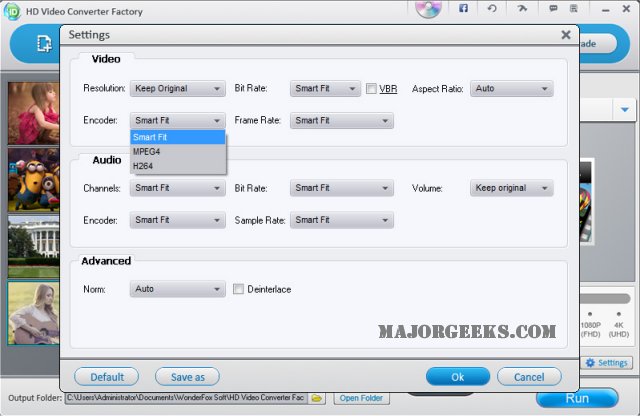Open the Frame Rate dropdown
640x416 pixels.
(x=342, y=120)
